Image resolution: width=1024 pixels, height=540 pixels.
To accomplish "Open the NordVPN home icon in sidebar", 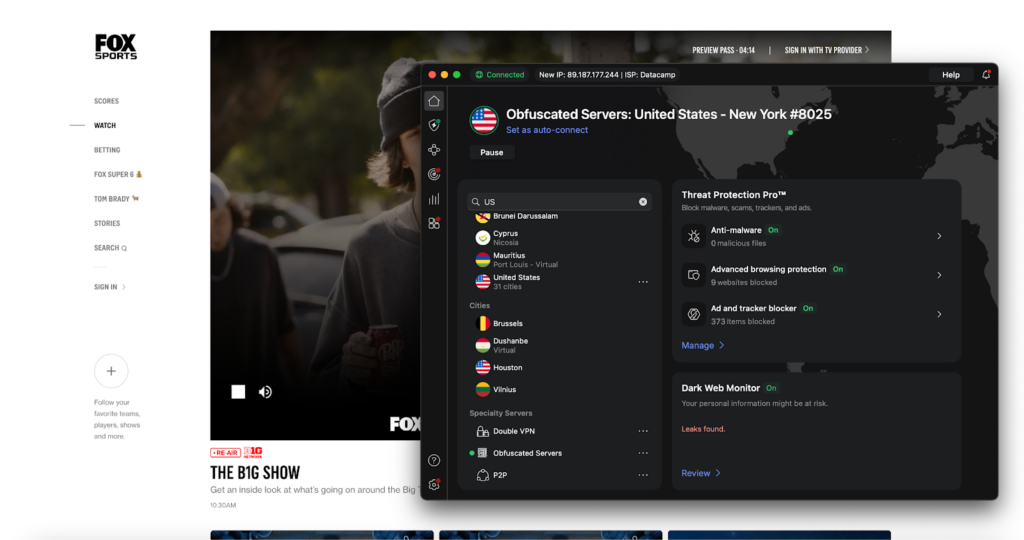I will (434, 101).
